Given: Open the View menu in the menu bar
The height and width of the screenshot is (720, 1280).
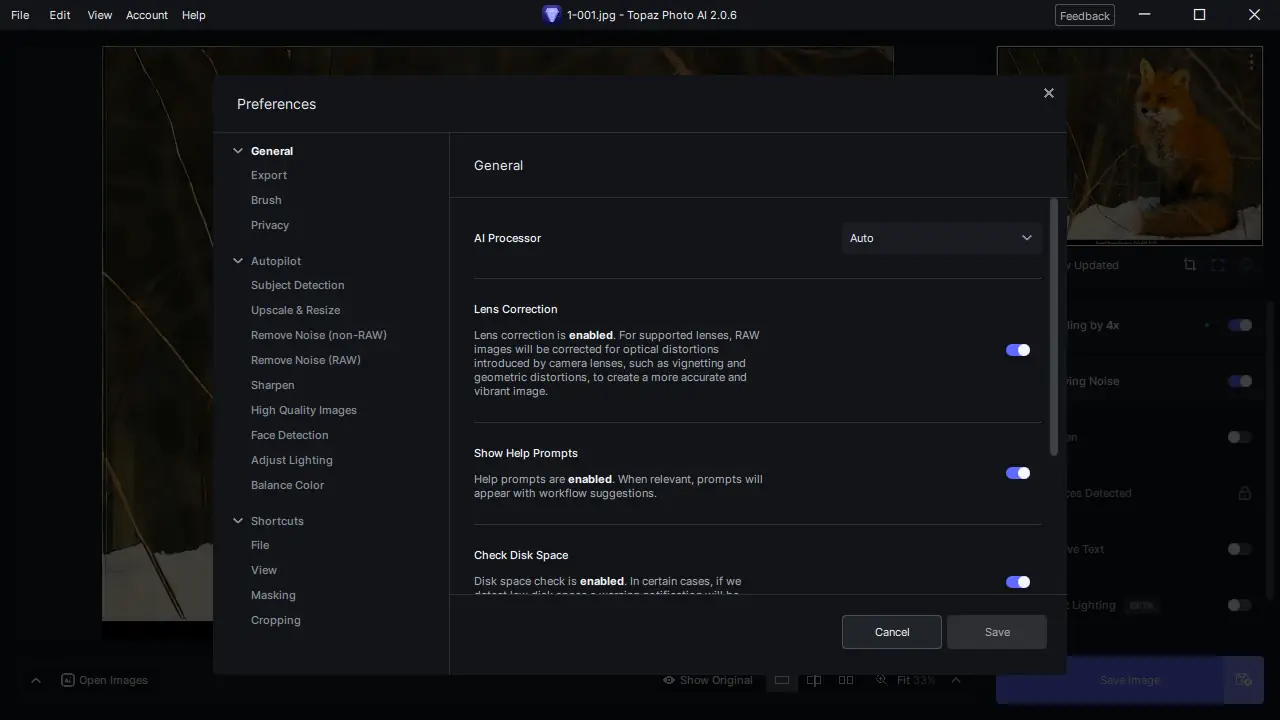Looking at the screenshot, I should [x=100, y=15].
